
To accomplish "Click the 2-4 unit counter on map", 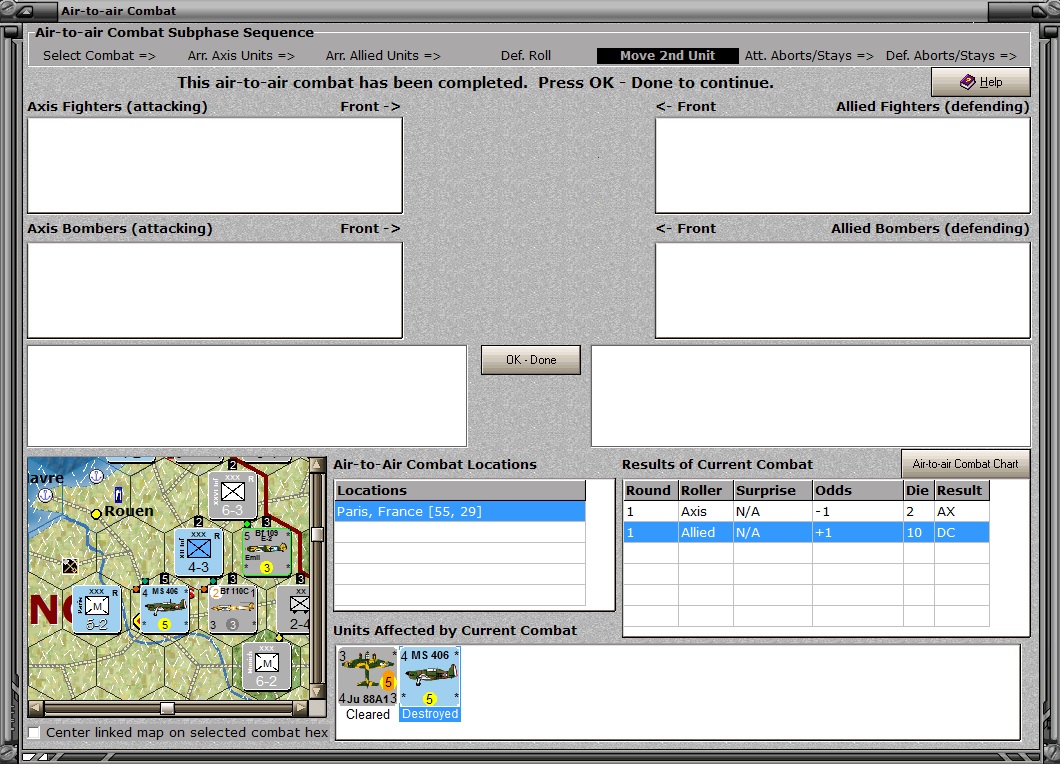I will point(295,609).
